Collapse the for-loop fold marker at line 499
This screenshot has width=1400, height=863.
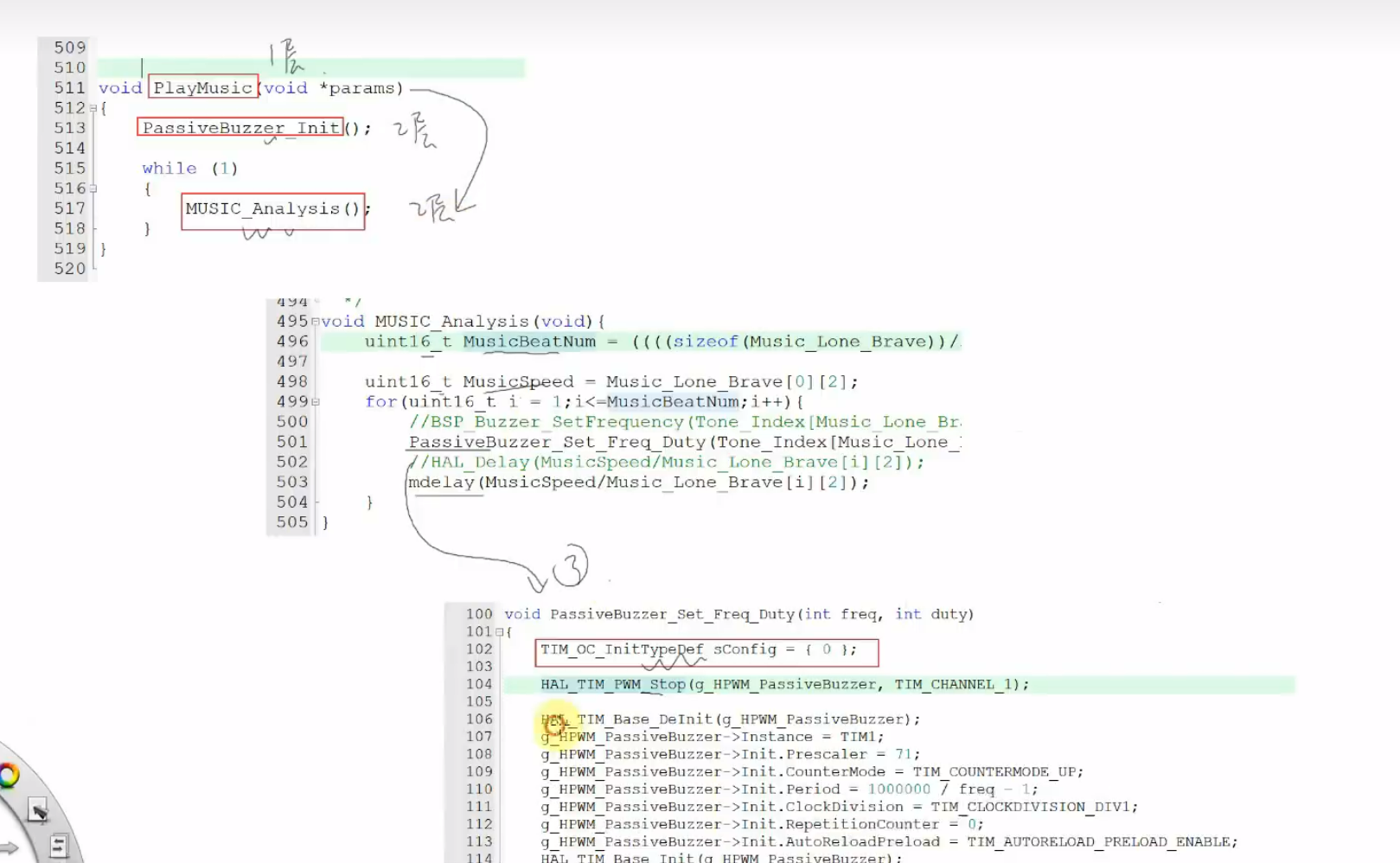click(316, 402)
